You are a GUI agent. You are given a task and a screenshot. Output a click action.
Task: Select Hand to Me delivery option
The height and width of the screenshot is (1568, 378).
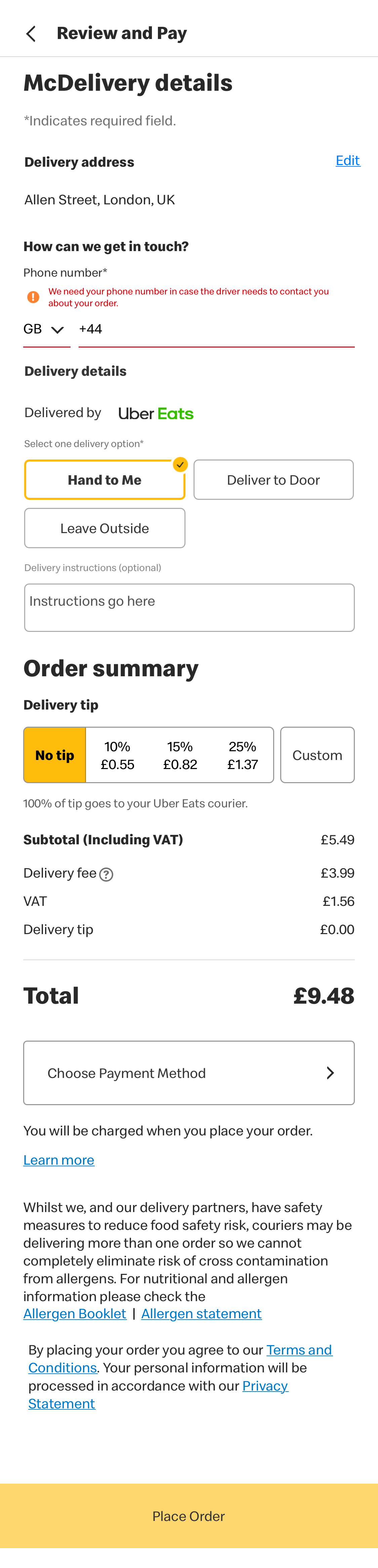coord(105,480)
